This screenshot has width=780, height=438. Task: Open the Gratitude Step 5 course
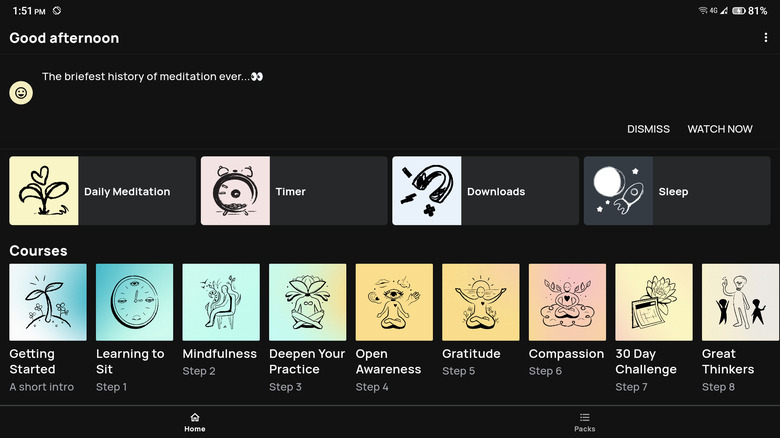click(x=481, y=302)
